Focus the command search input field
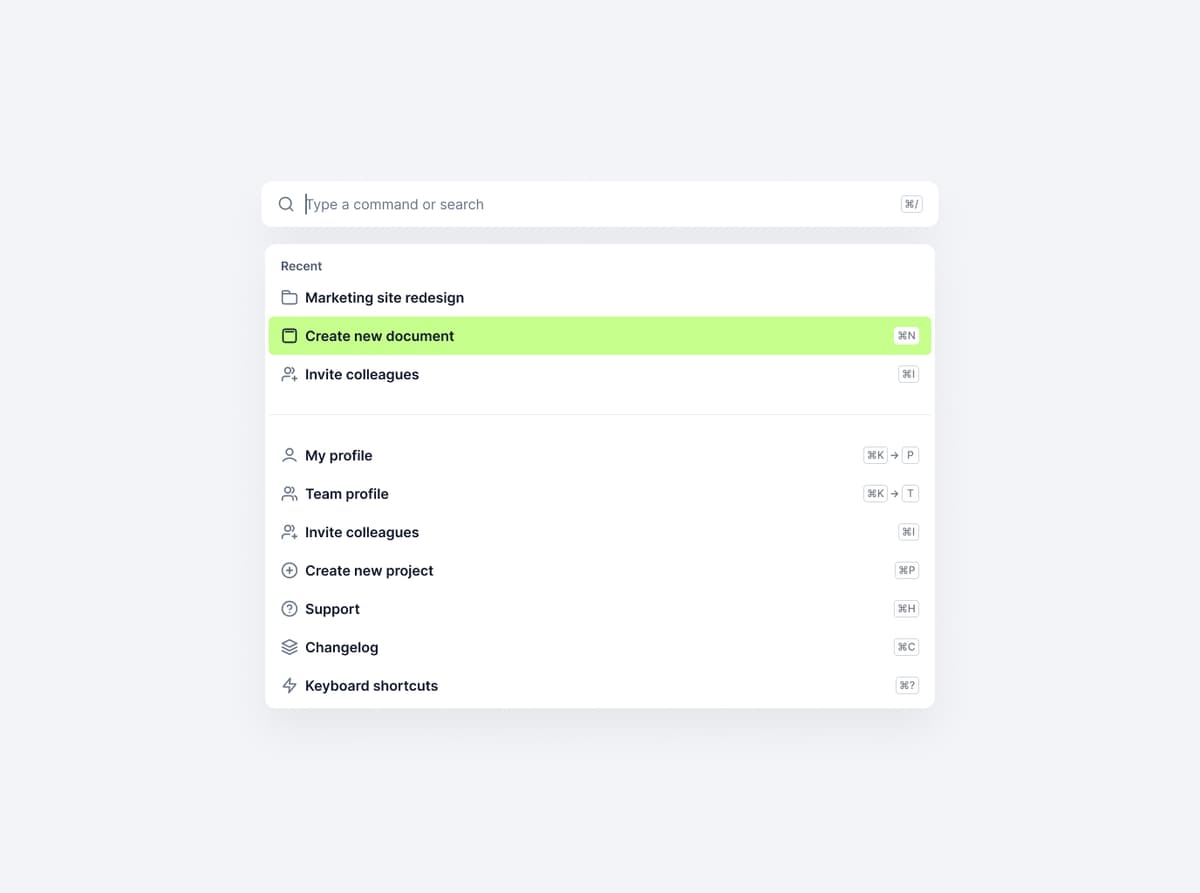Viewport: 1200px width, 893px height. coord(600,204)
